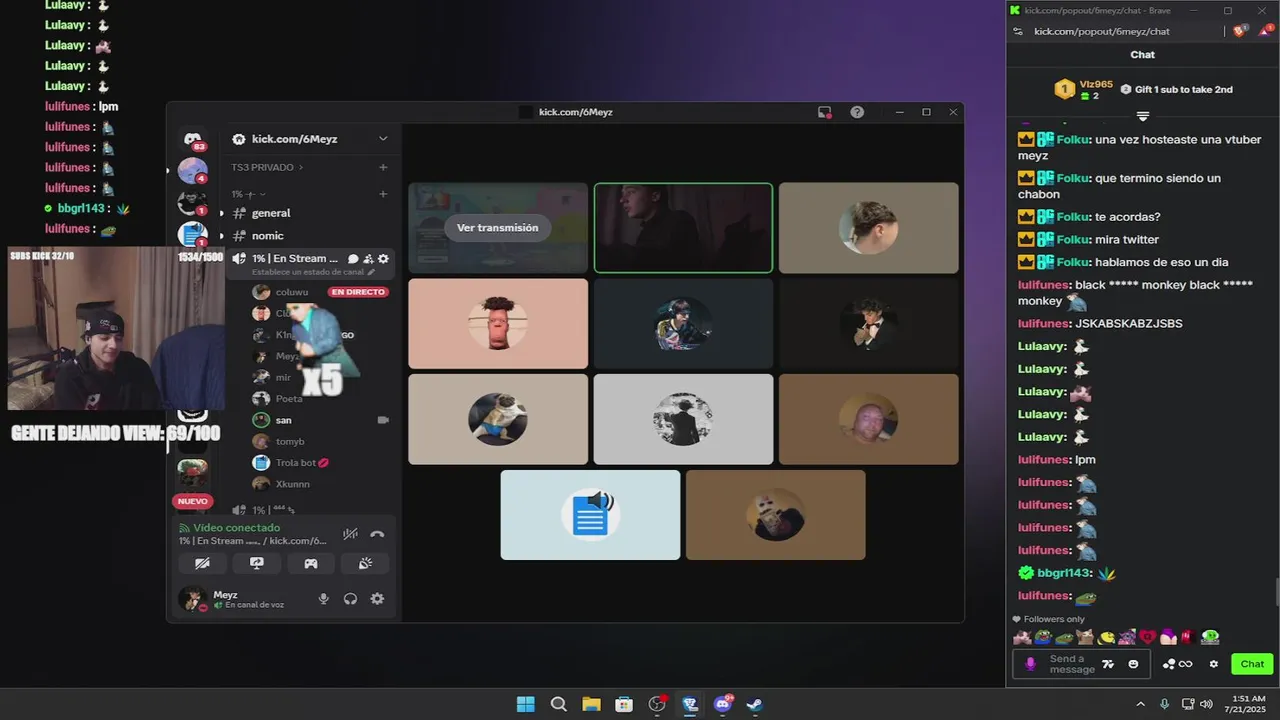Collapse the 1% category chevron
This screenshot has width=1280, height=720.
(262, 194)
